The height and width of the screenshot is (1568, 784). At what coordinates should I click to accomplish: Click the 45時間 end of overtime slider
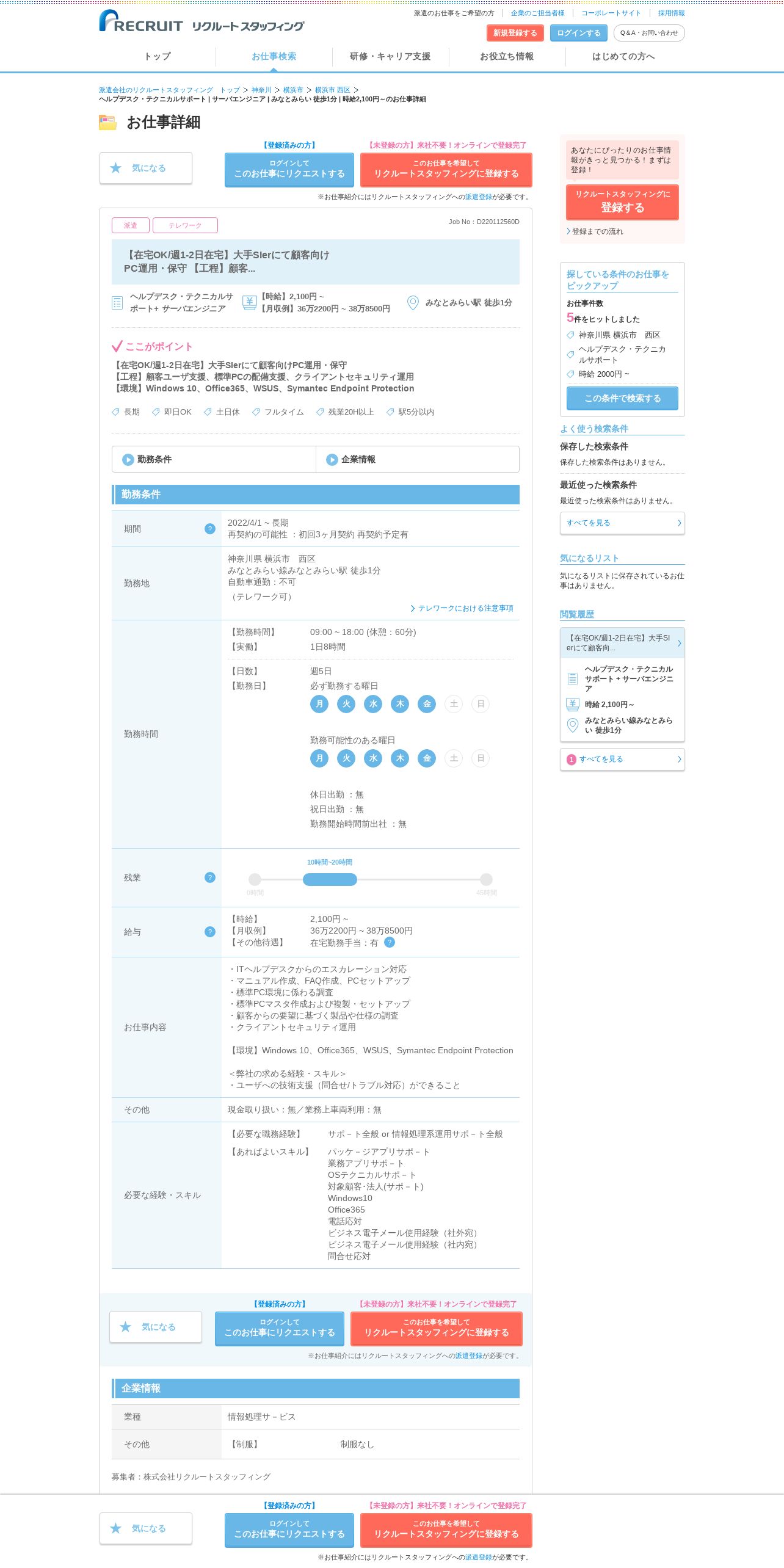point(486,879)
